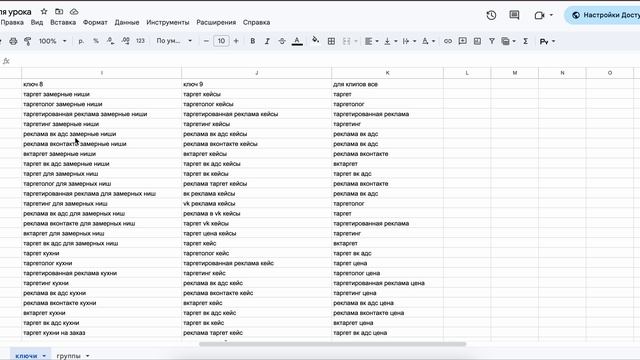Insert a chart
This screenshot has height=360, width=640.
click(477, 41)
